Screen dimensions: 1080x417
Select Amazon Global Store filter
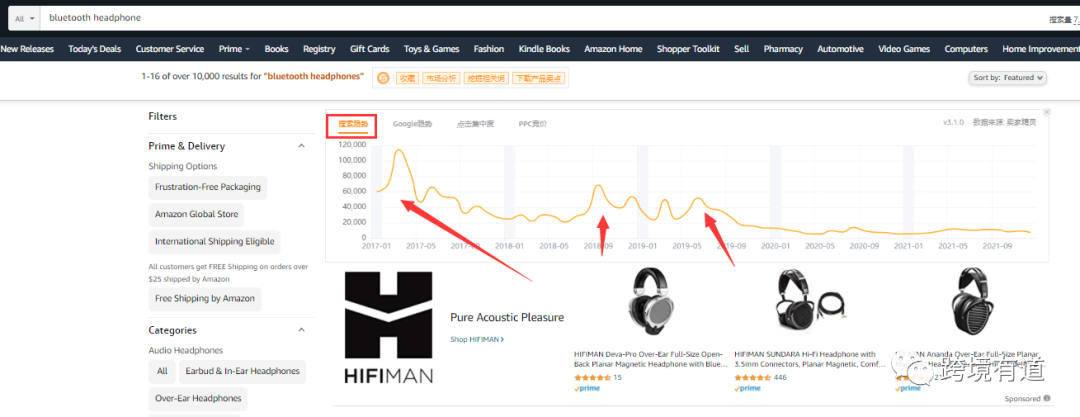pos(196,214)
